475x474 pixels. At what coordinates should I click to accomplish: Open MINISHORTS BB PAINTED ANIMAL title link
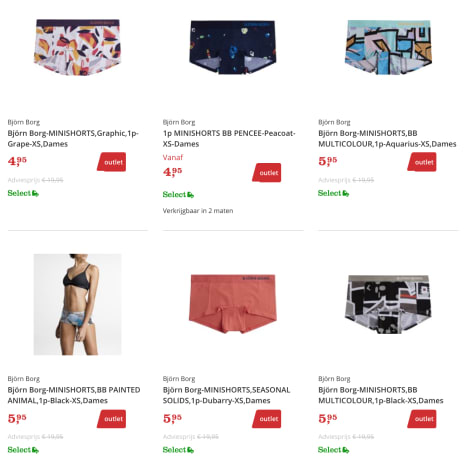(74, 395)
